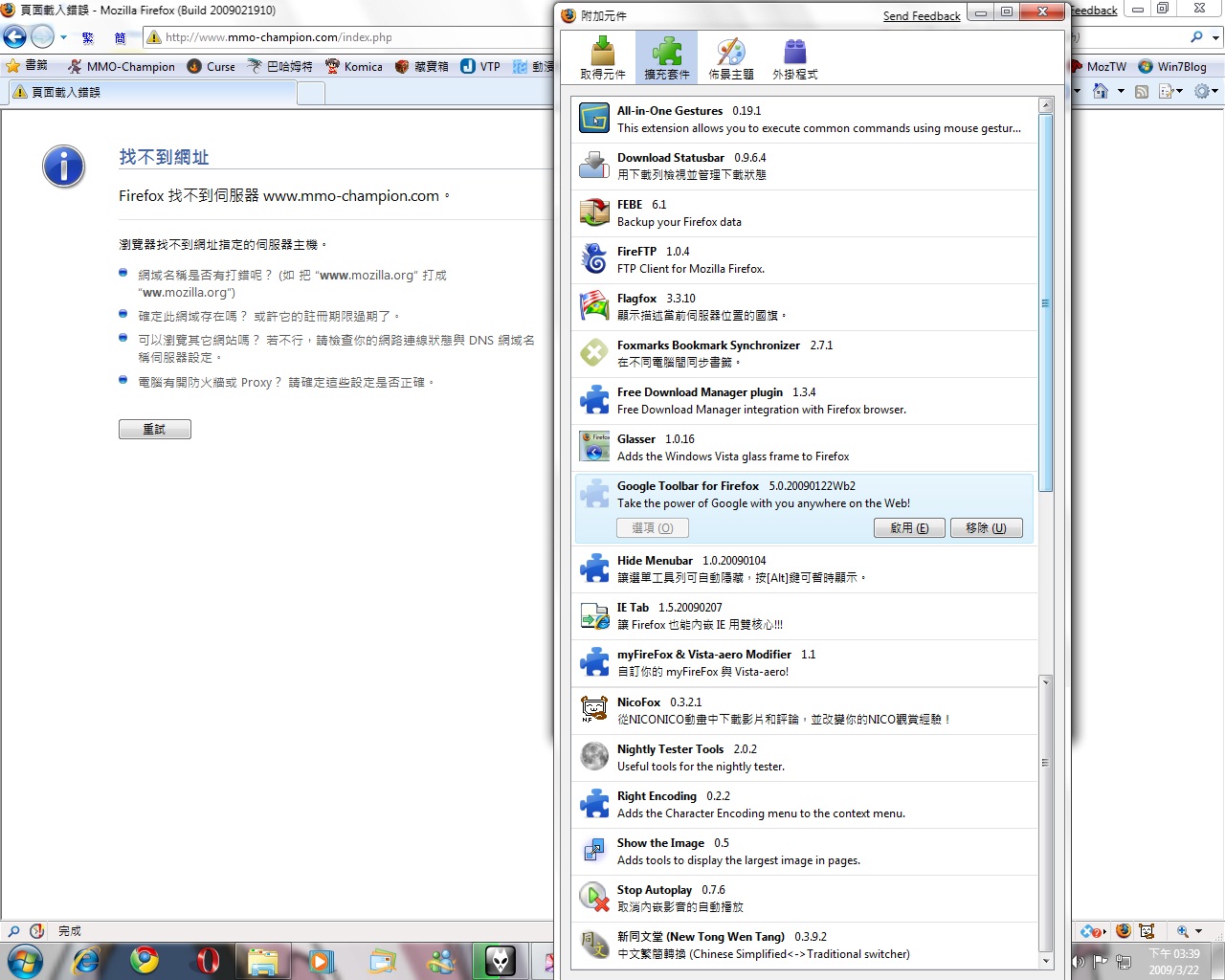
Task: Switch to the 外掛程式 plugins tab
Action: 795,57
